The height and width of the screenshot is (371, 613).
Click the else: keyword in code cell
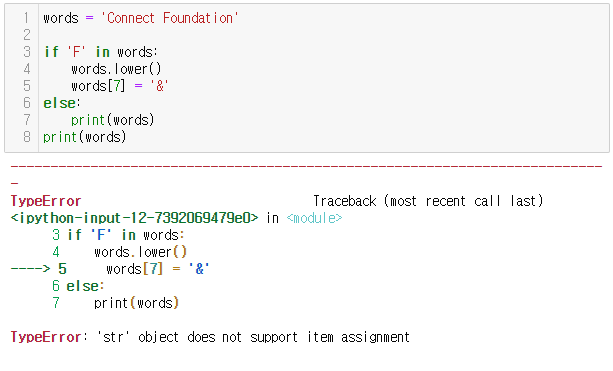pyautogui.click(x=62, y=103)
